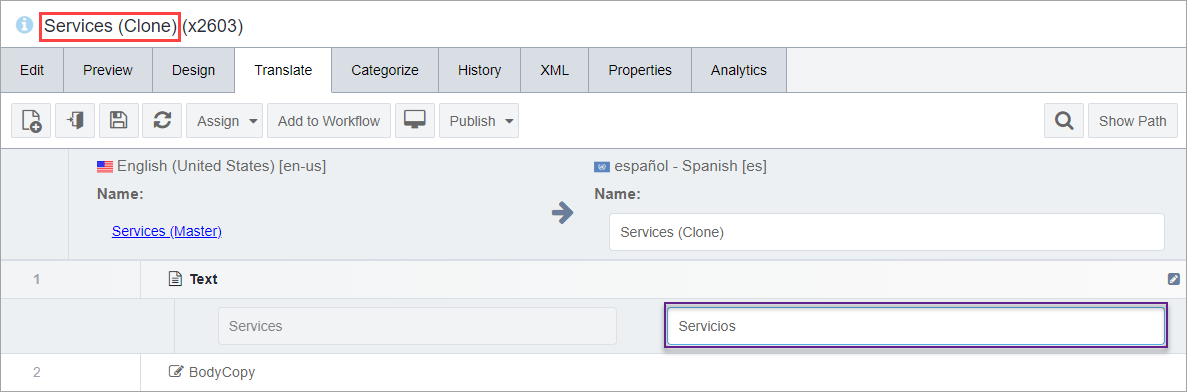
Task: Click the Show Path button
Action: point(1132,121)
